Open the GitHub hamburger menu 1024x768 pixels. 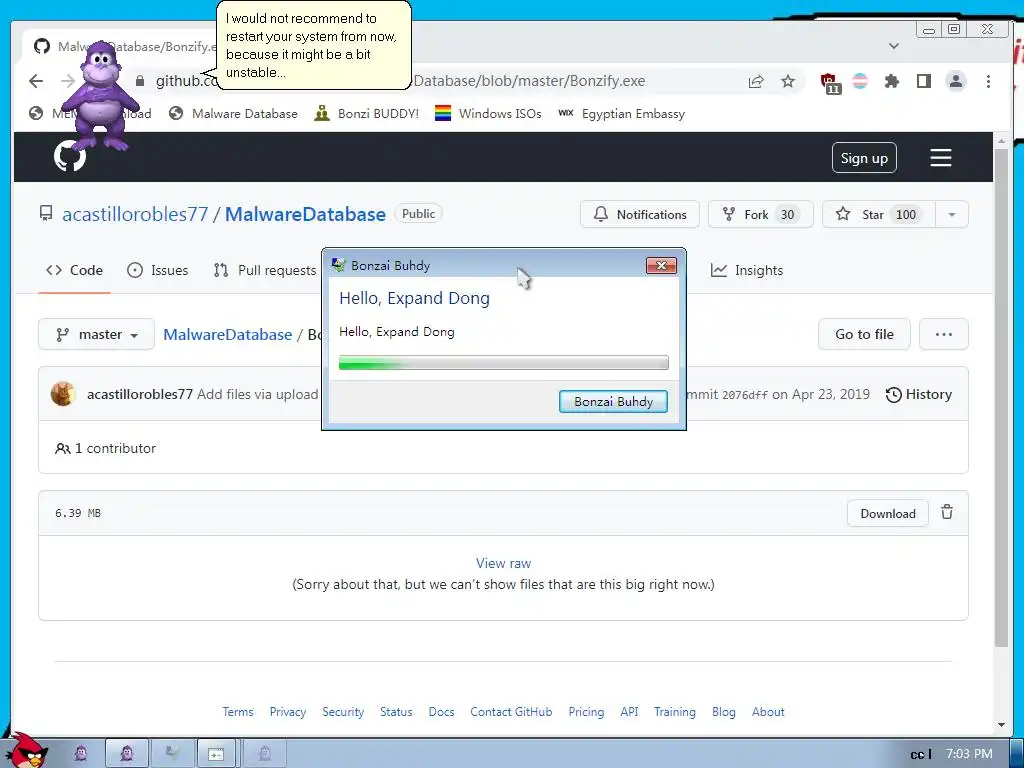pyautogui.click(x=940, y=157)
